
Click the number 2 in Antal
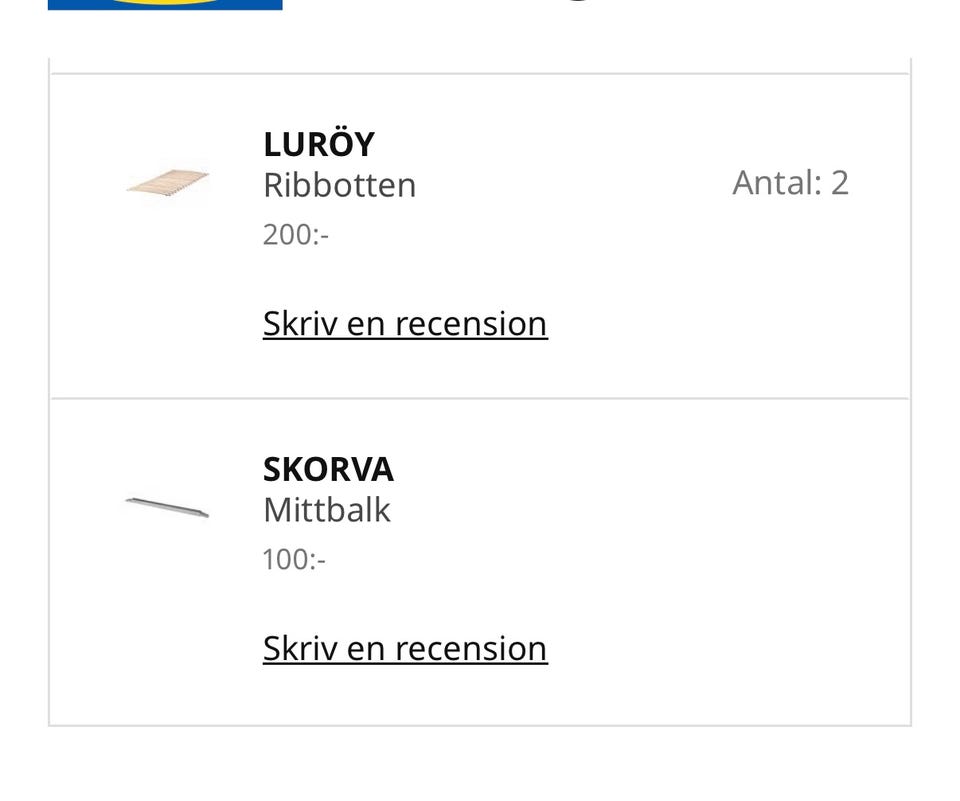point(839,183)
